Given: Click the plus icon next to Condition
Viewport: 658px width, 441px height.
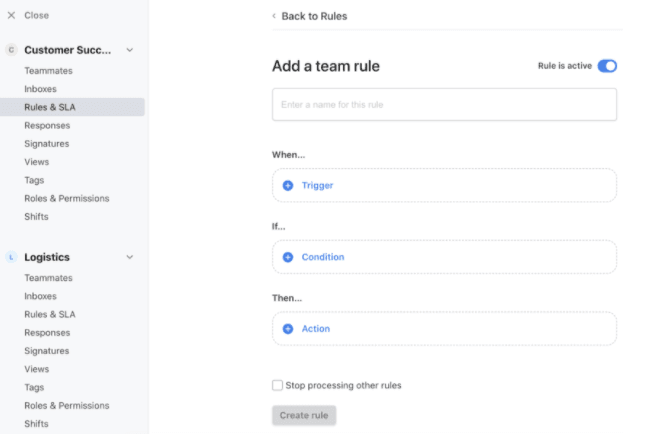Looking at the screenshot, I should pyautogui.click(x=288, y=257).
